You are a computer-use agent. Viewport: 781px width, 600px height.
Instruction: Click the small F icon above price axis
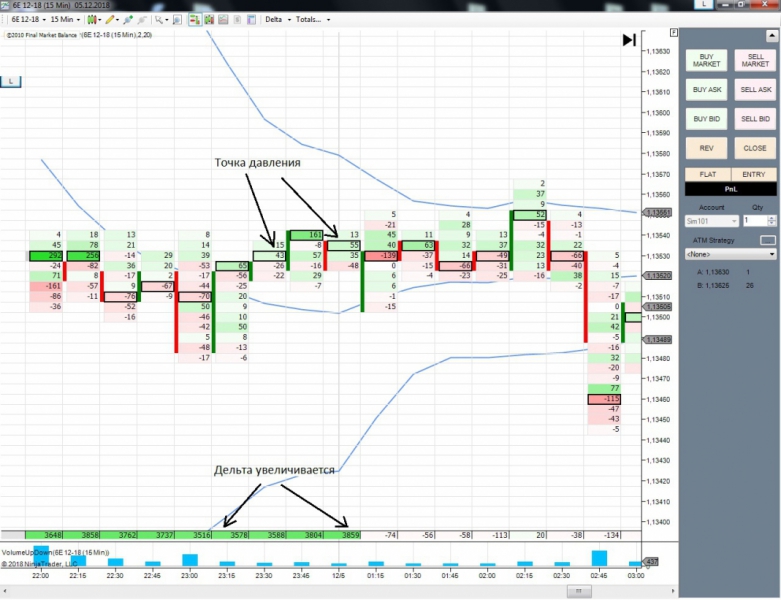click(673, 32)
